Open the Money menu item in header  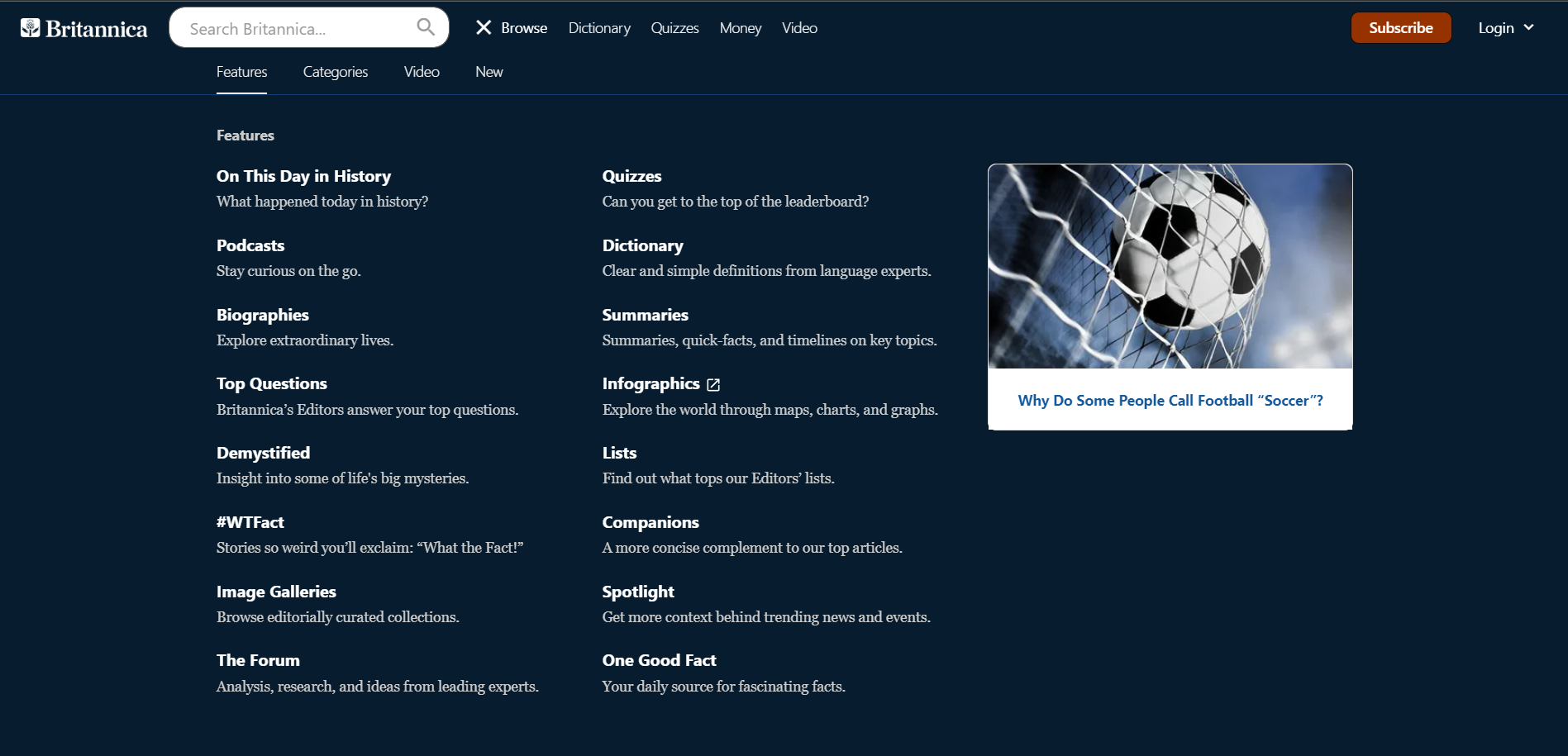point(740,28)
